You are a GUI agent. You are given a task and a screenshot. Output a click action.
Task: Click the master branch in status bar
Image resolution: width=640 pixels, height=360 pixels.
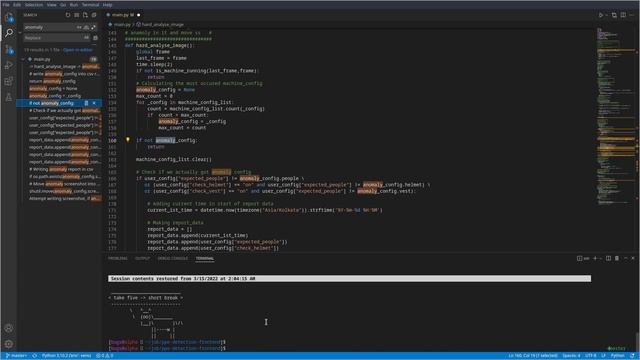pyautogui.click(x=16, y=356)
